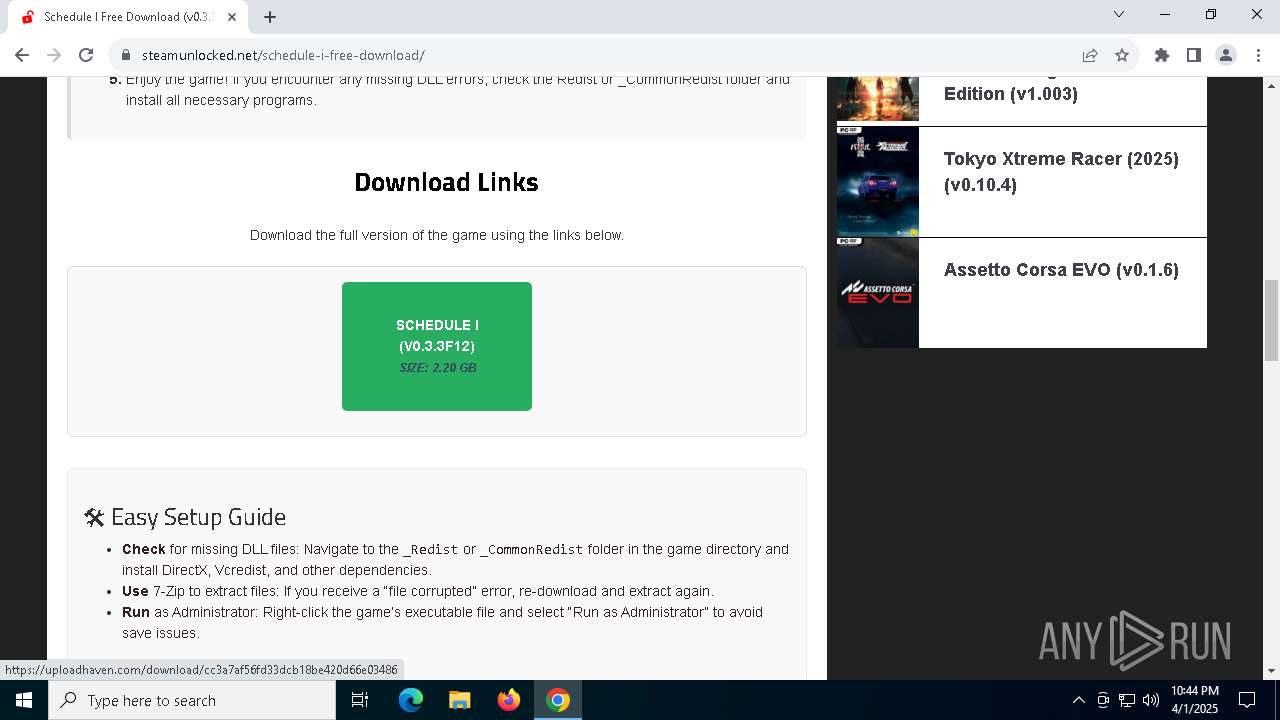1280x720 pixels.
Task: Open a new browser tab
Action: click(x=270, y=16)
